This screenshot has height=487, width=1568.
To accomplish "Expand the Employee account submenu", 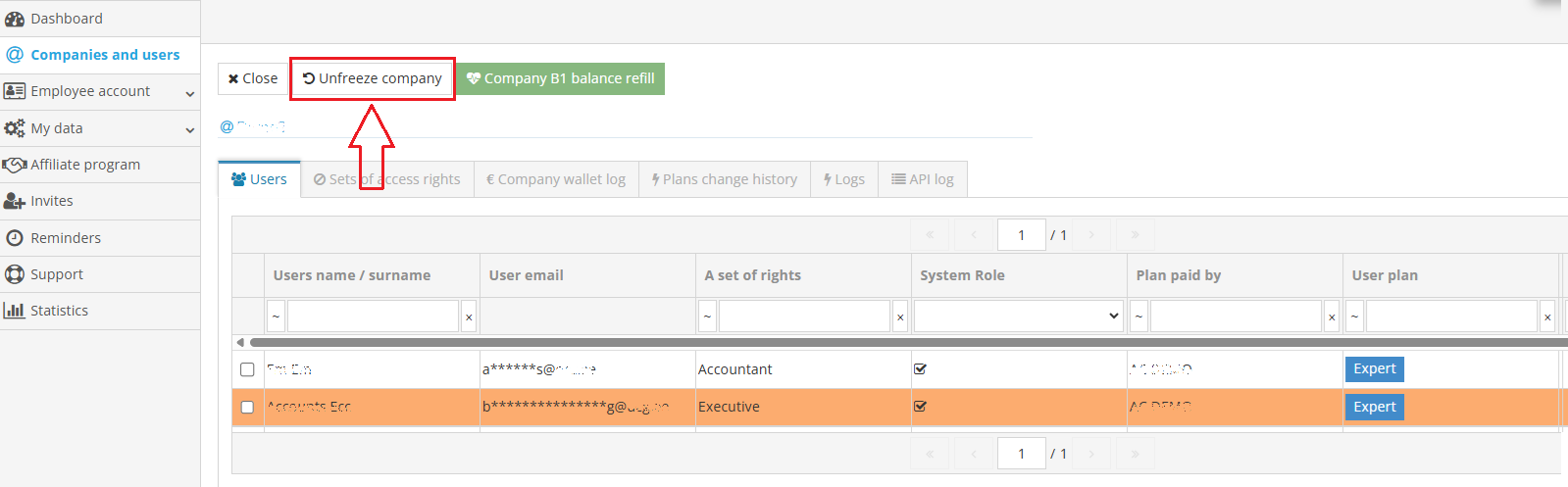I will pyautogui.click(x=189, y=93).
